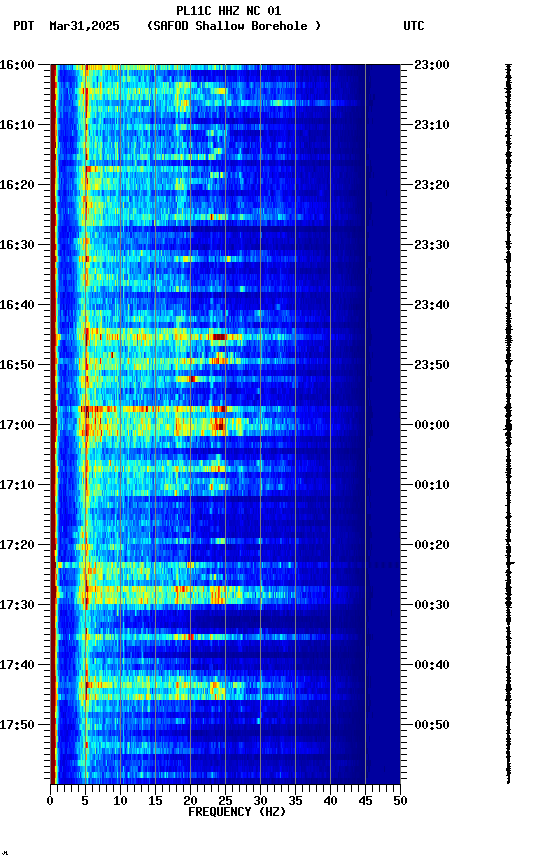Image resolution: width=552 pixels, height=864 pixels.
Task: Click the 23:10 UTC time label
Action: [432, 125]
